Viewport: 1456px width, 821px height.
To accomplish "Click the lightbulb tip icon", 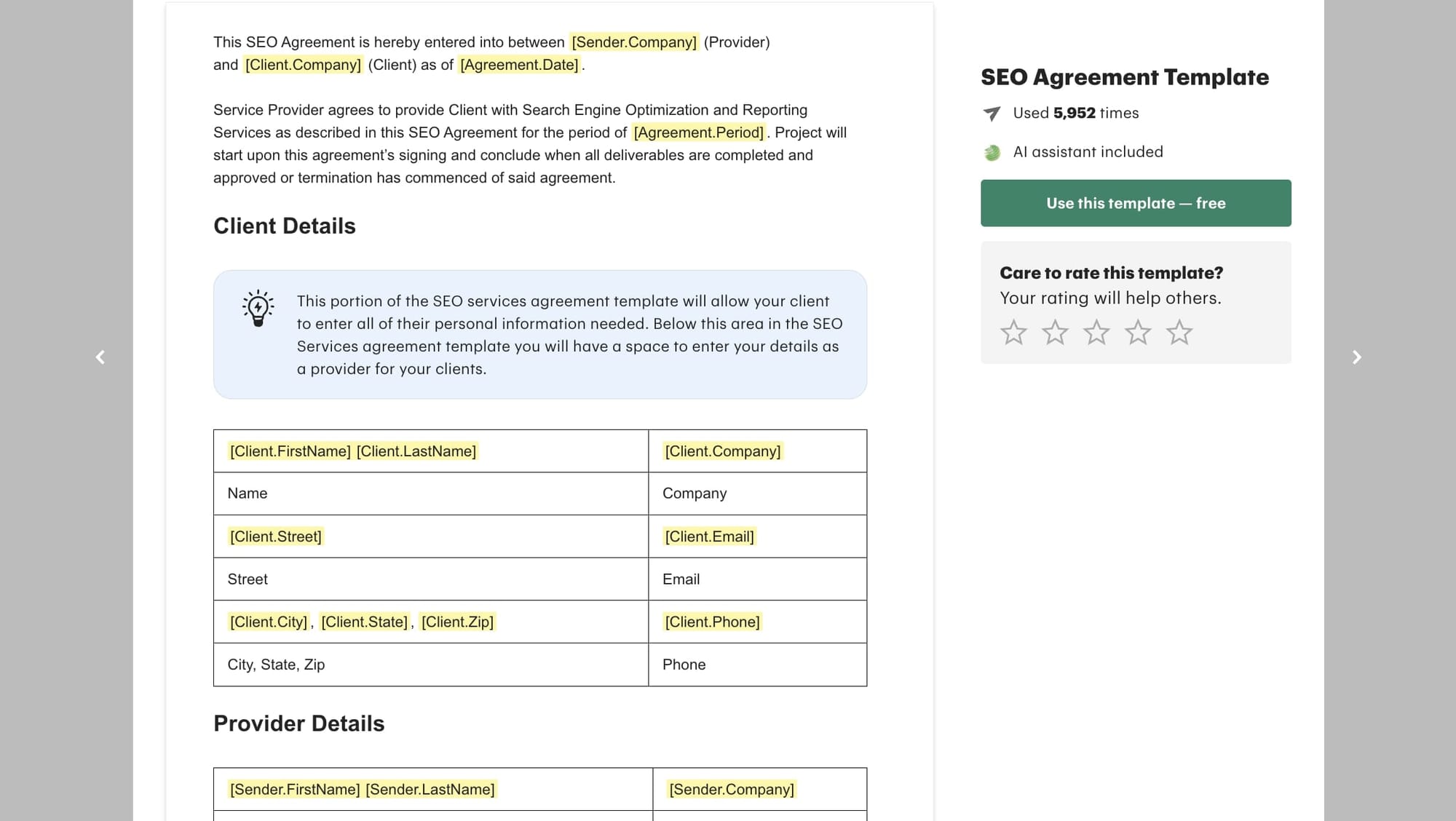I will (258, 308).
